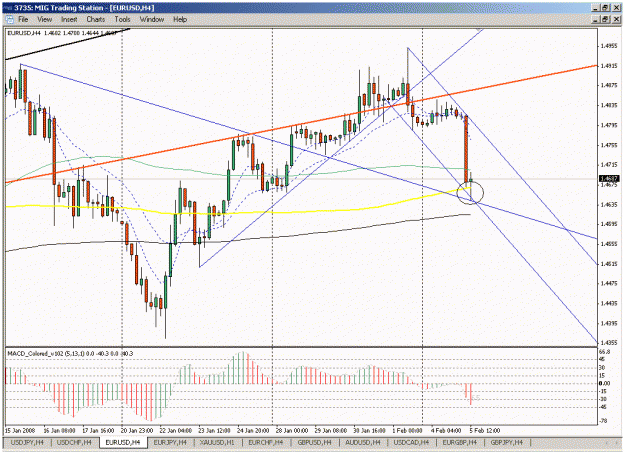The image size is (625, 452).
Task: Click the 22 Jan 04:00 time label
Action: point(175,431)
